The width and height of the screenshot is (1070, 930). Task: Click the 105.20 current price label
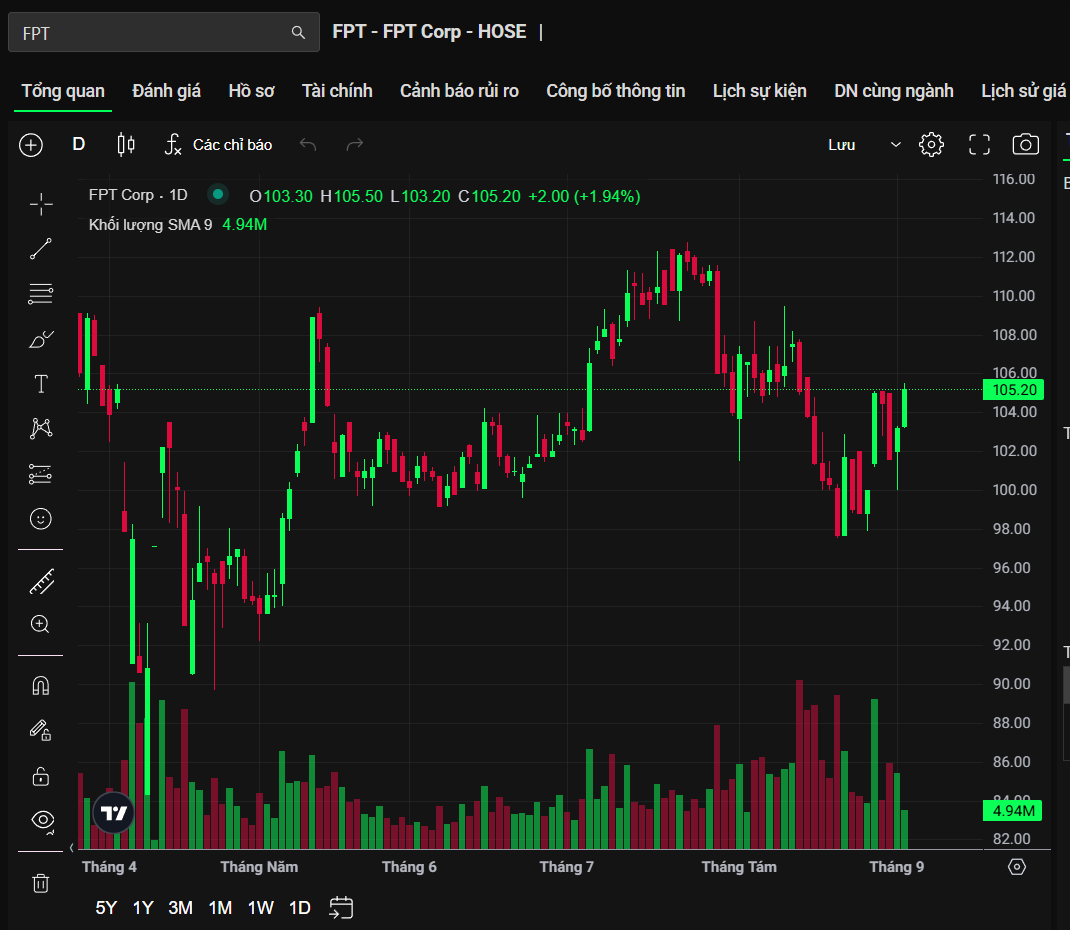1013,390
